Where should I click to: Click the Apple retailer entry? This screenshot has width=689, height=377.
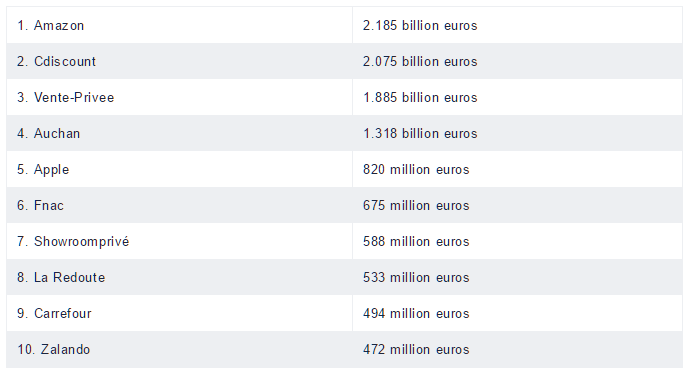pos(179,169)
